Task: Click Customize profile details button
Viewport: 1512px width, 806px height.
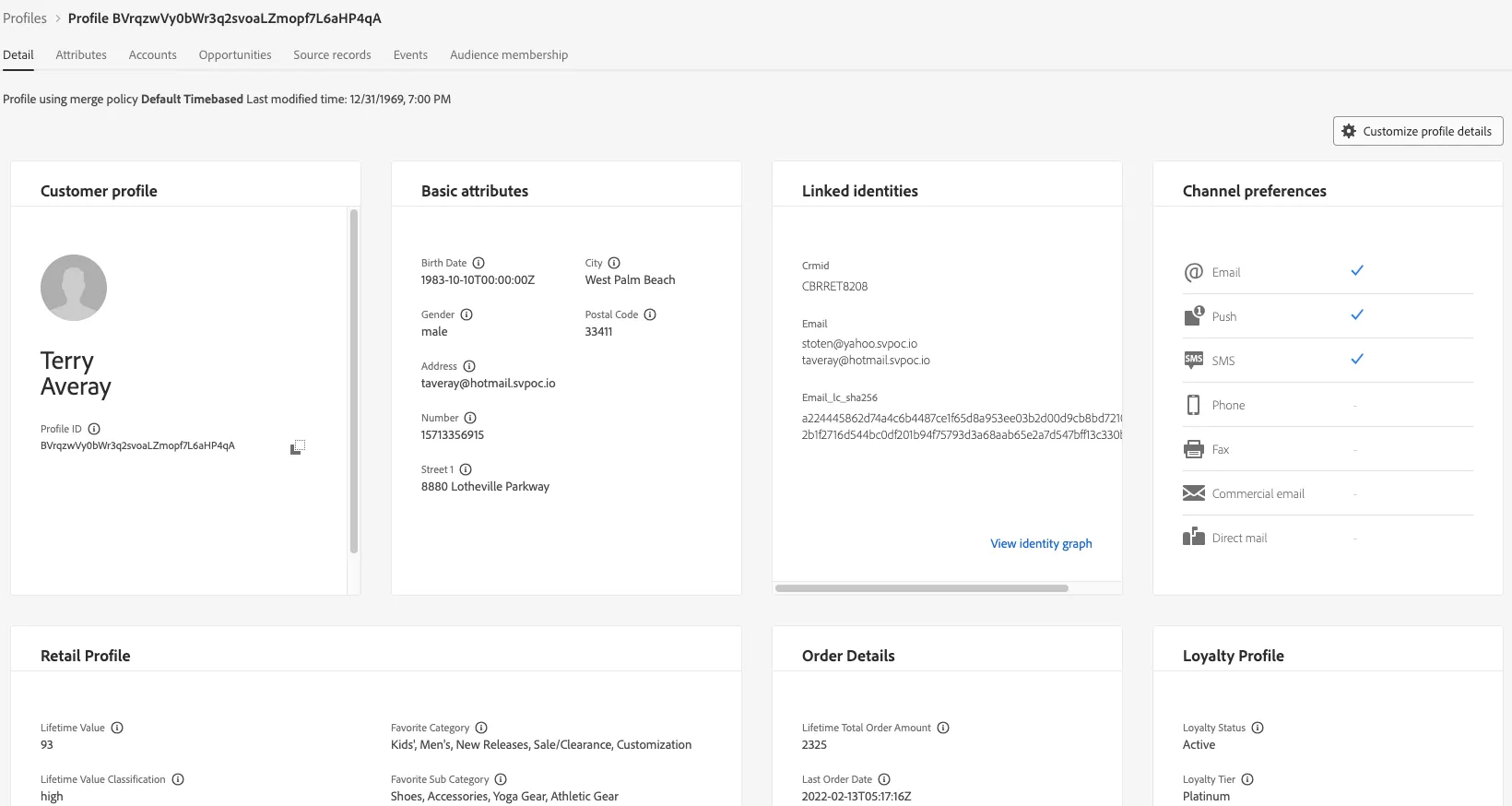Action: tap(1418, 131)
